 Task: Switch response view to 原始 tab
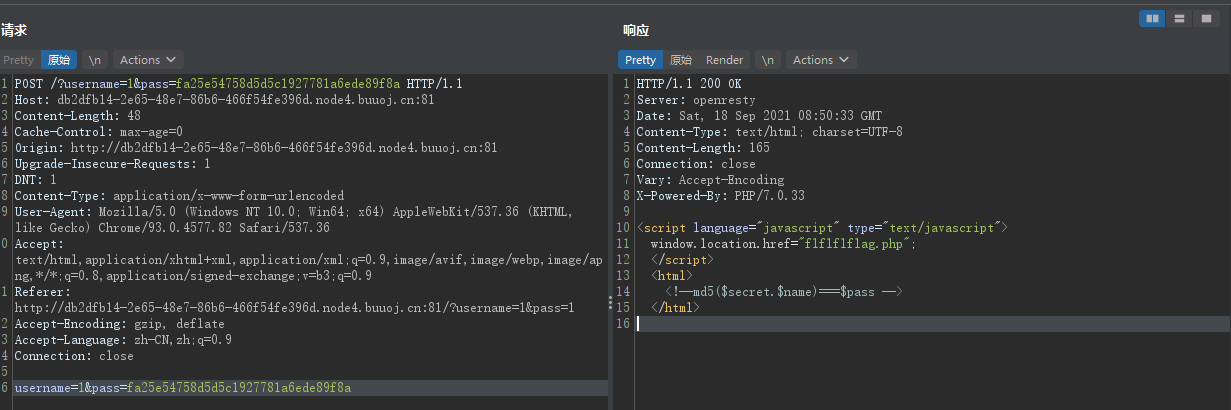point(680,60)
